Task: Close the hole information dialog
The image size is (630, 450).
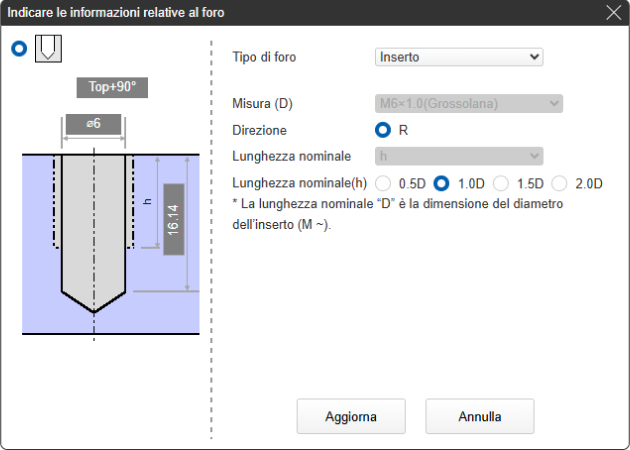Action: pos(614,13)
